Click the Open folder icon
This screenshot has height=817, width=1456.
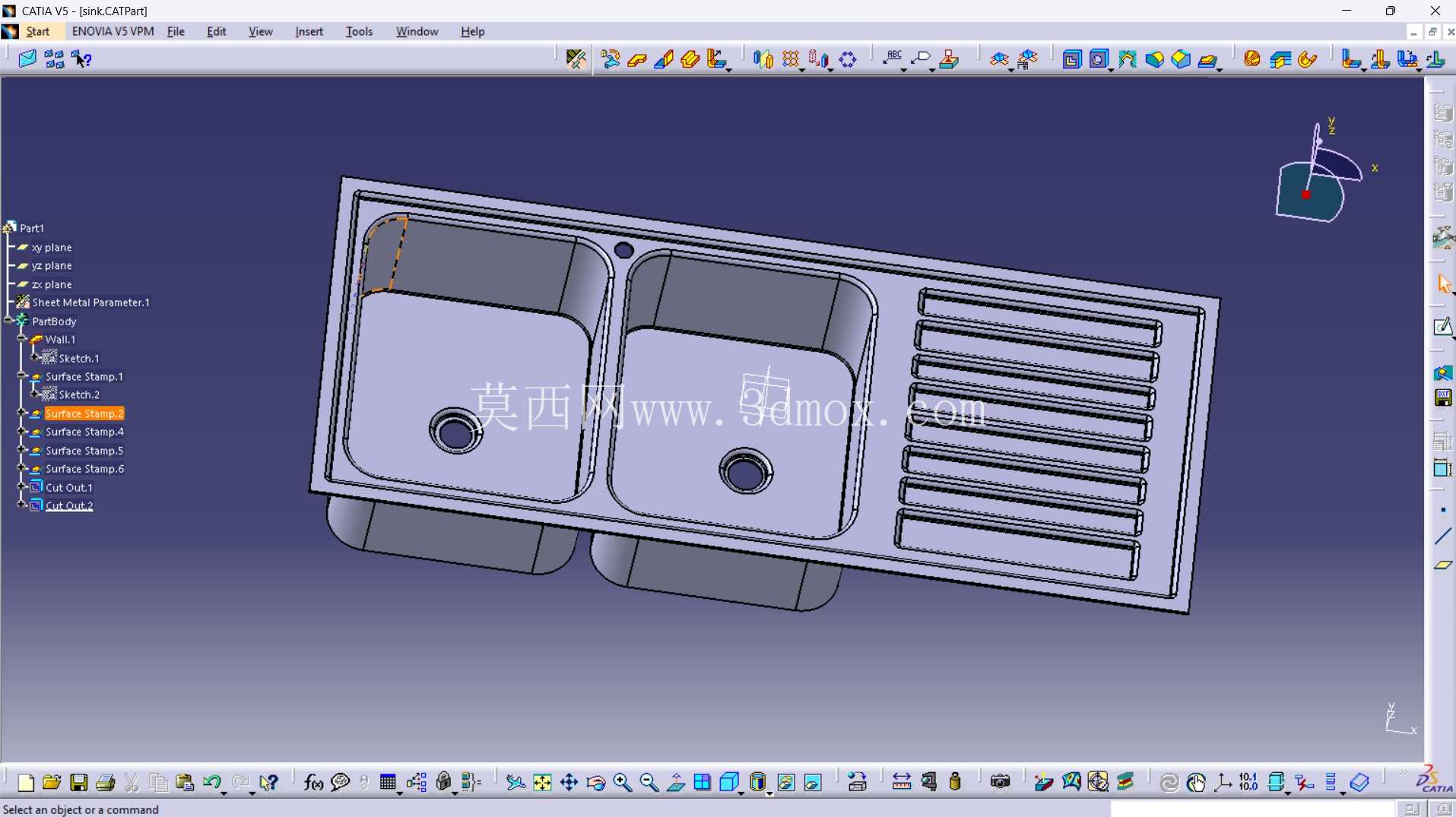tap(52, 782)
